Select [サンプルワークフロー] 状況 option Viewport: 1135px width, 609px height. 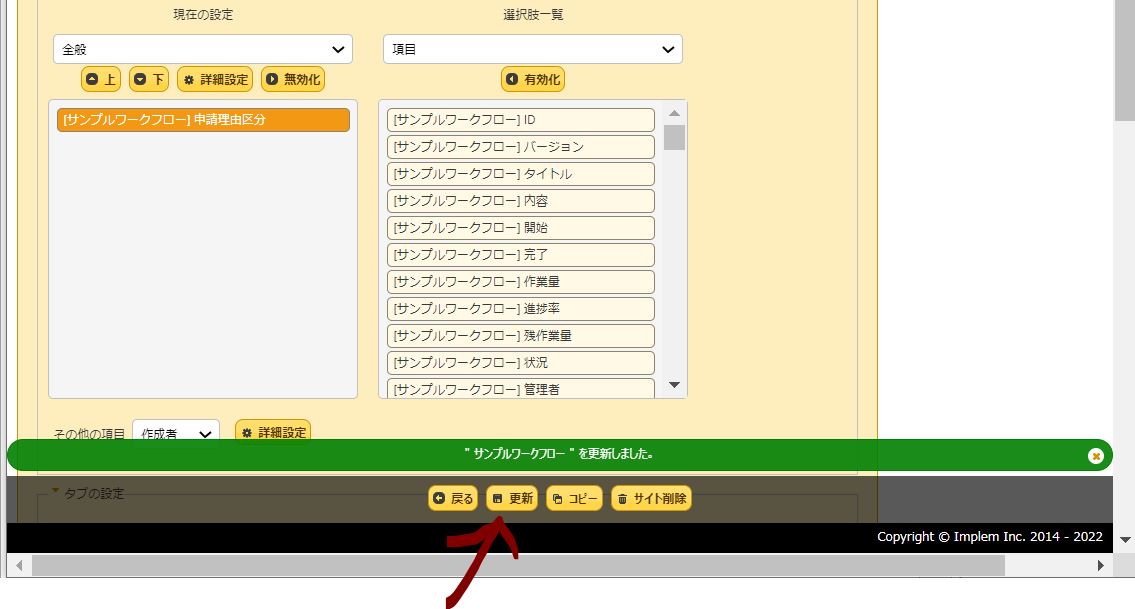point(520,362)
